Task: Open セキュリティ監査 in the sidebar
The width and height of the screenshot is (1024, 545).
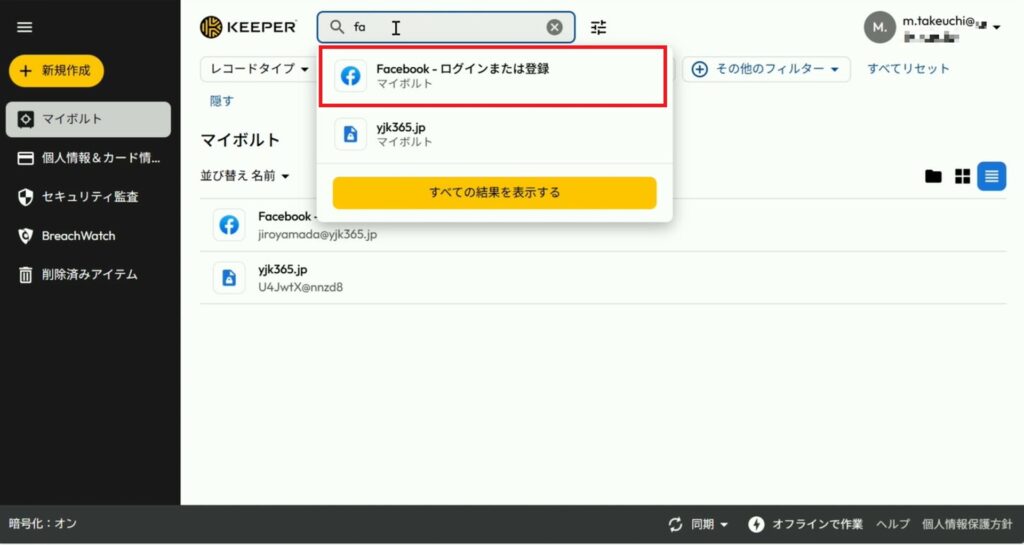Action: click(88, 197)
